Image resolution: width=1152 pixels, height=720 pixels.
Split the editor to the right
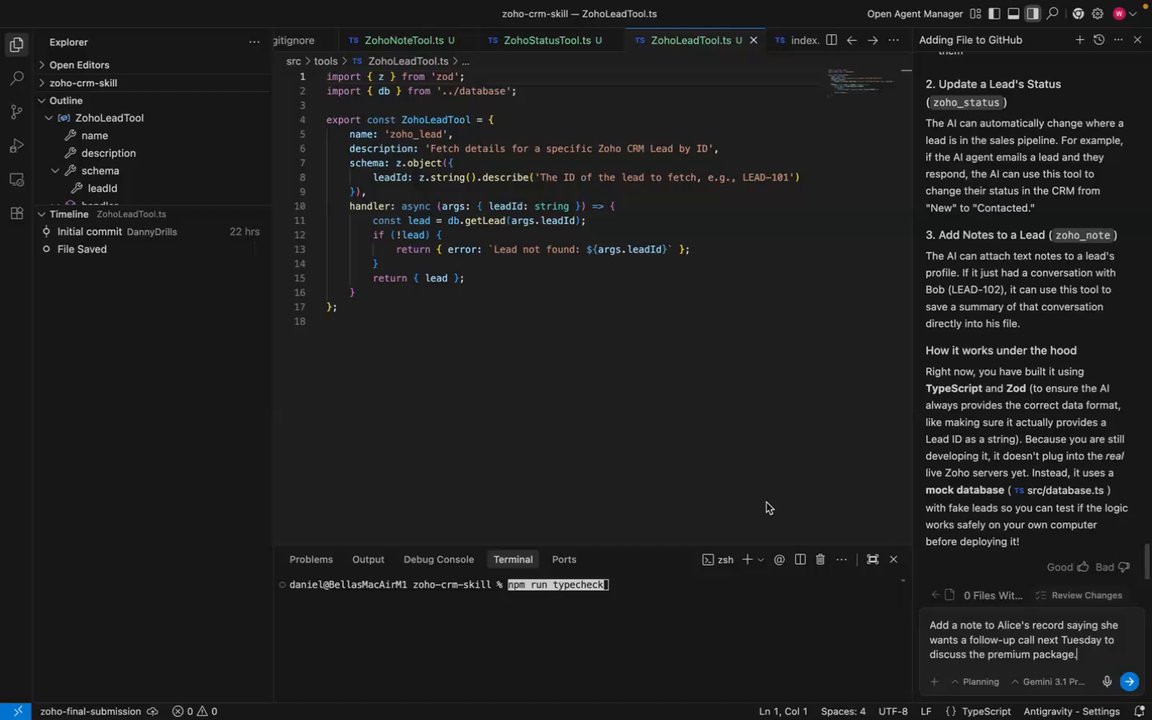831,40
